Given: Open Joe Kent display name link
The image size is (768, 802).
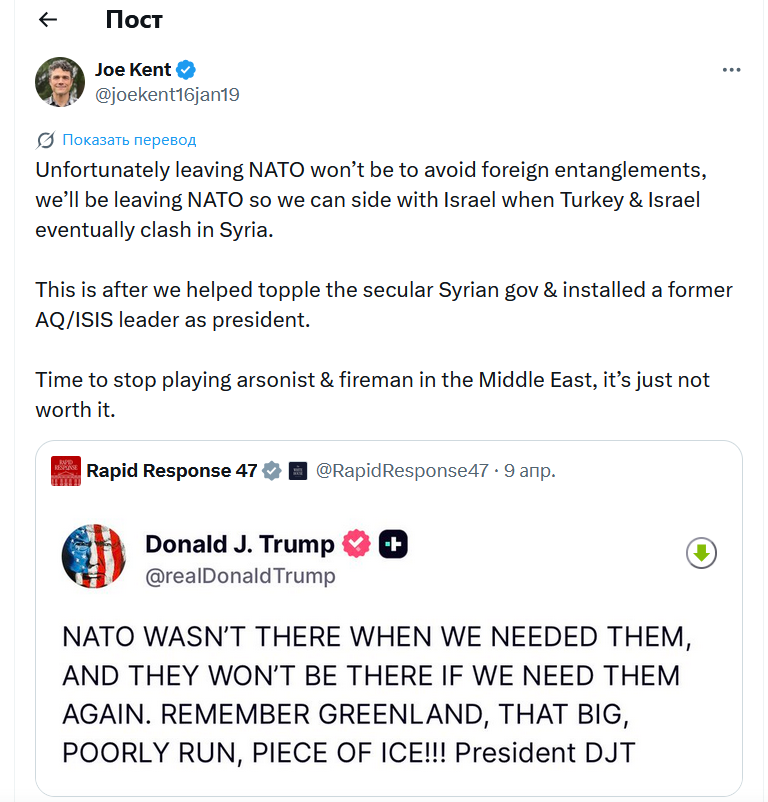Looking at the screenshot, I should (x=133, y=70).
